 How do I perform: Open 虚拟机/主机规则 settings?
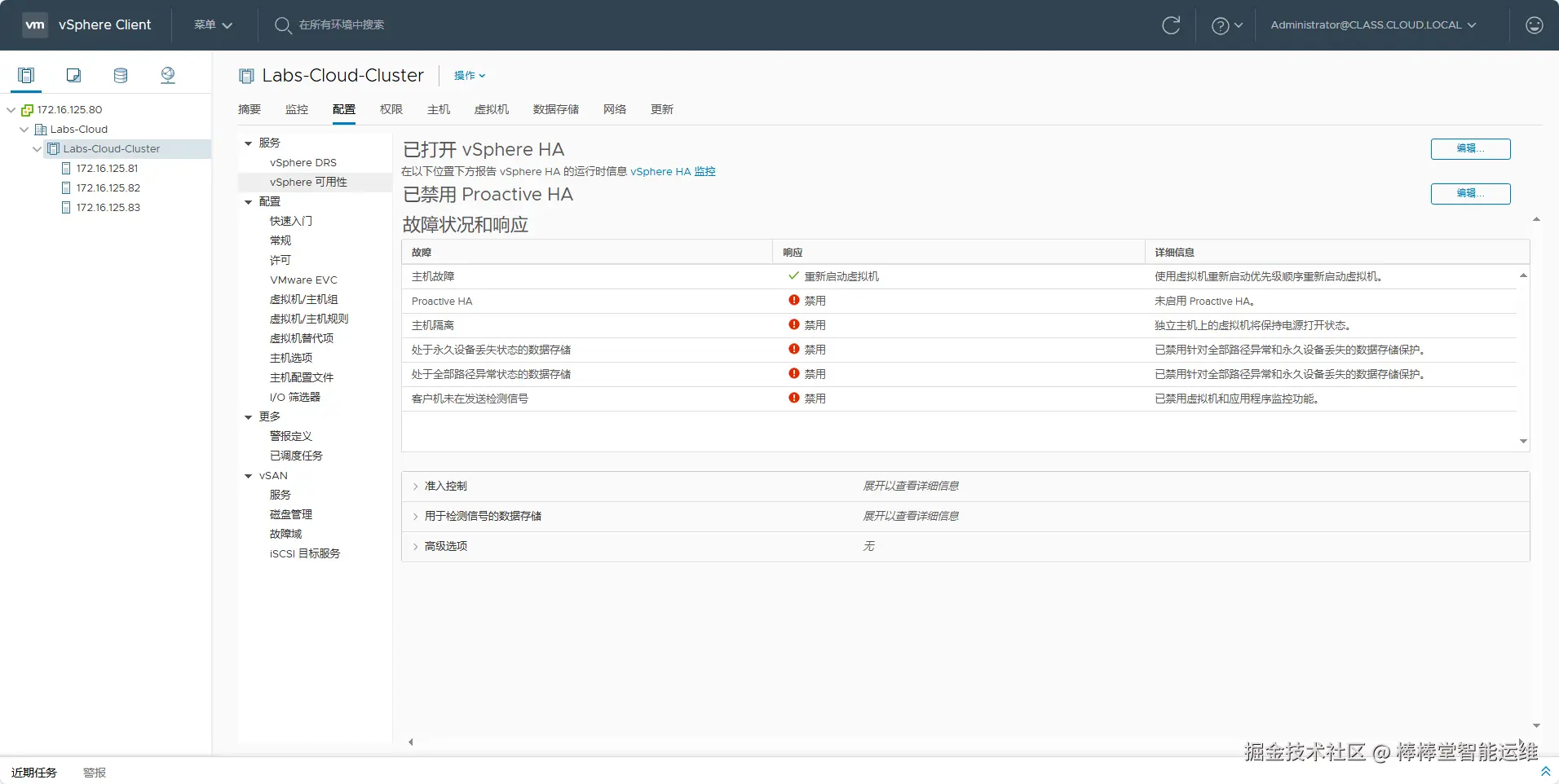coord(309,319)
